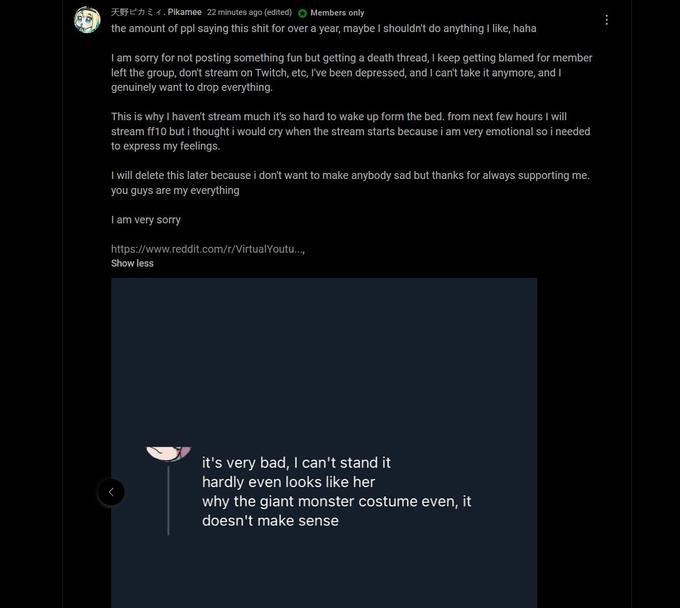Follow the reddit.com/r/VirtualYoutu... link
The height and width of the screenshot is (608, 680).
(x=207, y=249)
